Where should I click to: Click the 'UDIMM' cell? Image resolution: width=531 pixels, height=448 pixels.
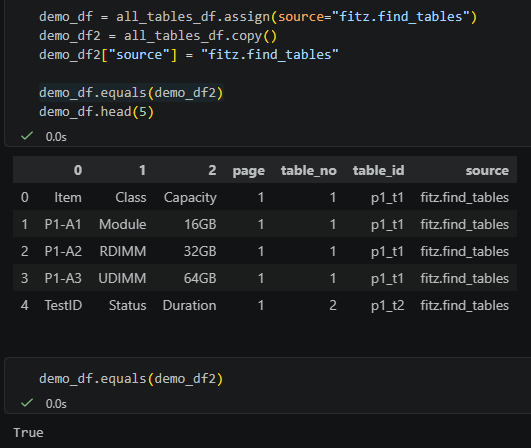pyautogui.click(x=122, y=278)
